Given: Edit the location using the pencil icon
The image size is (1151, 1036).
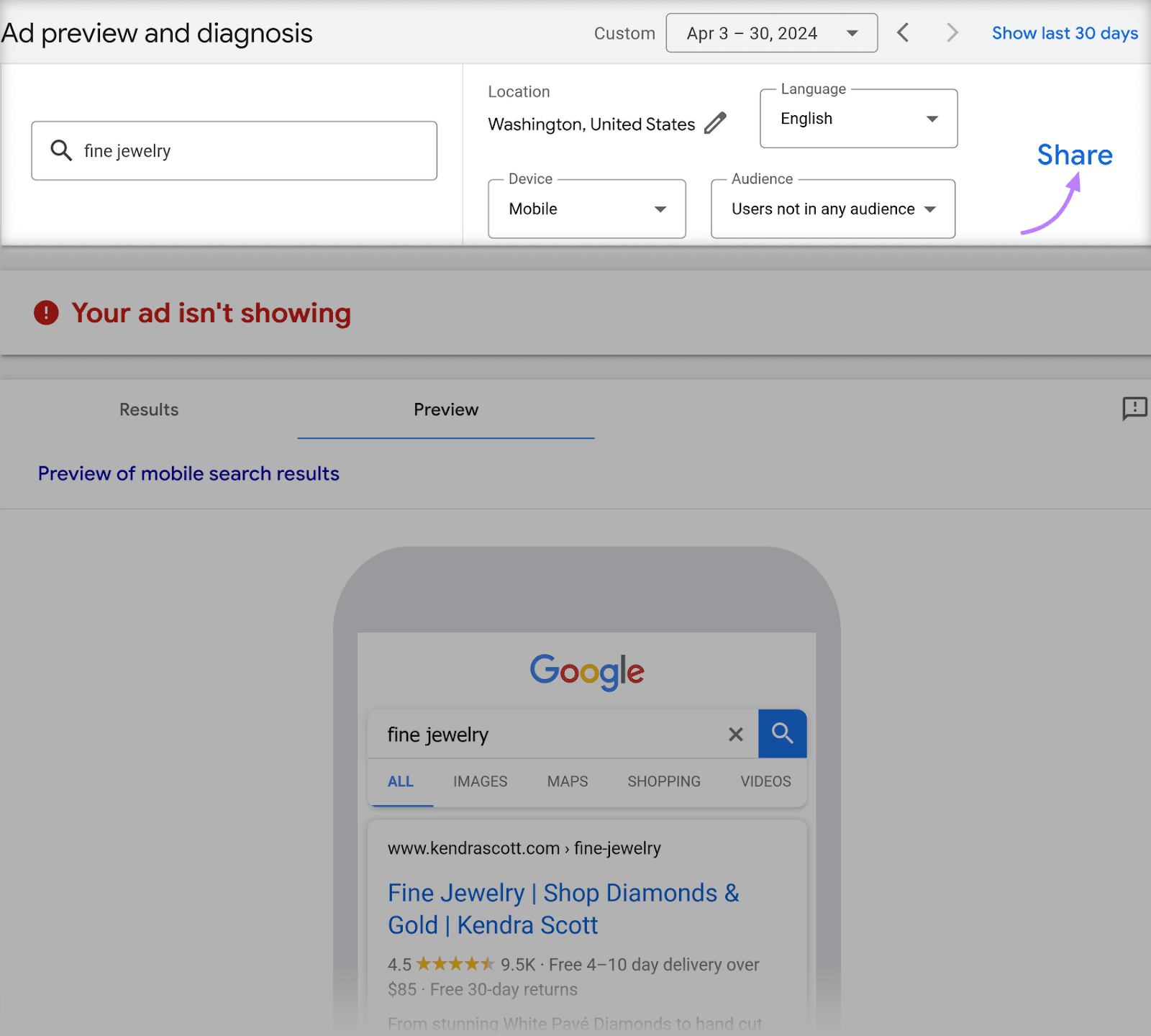Looking at the screenshot, I should point(716,123).
